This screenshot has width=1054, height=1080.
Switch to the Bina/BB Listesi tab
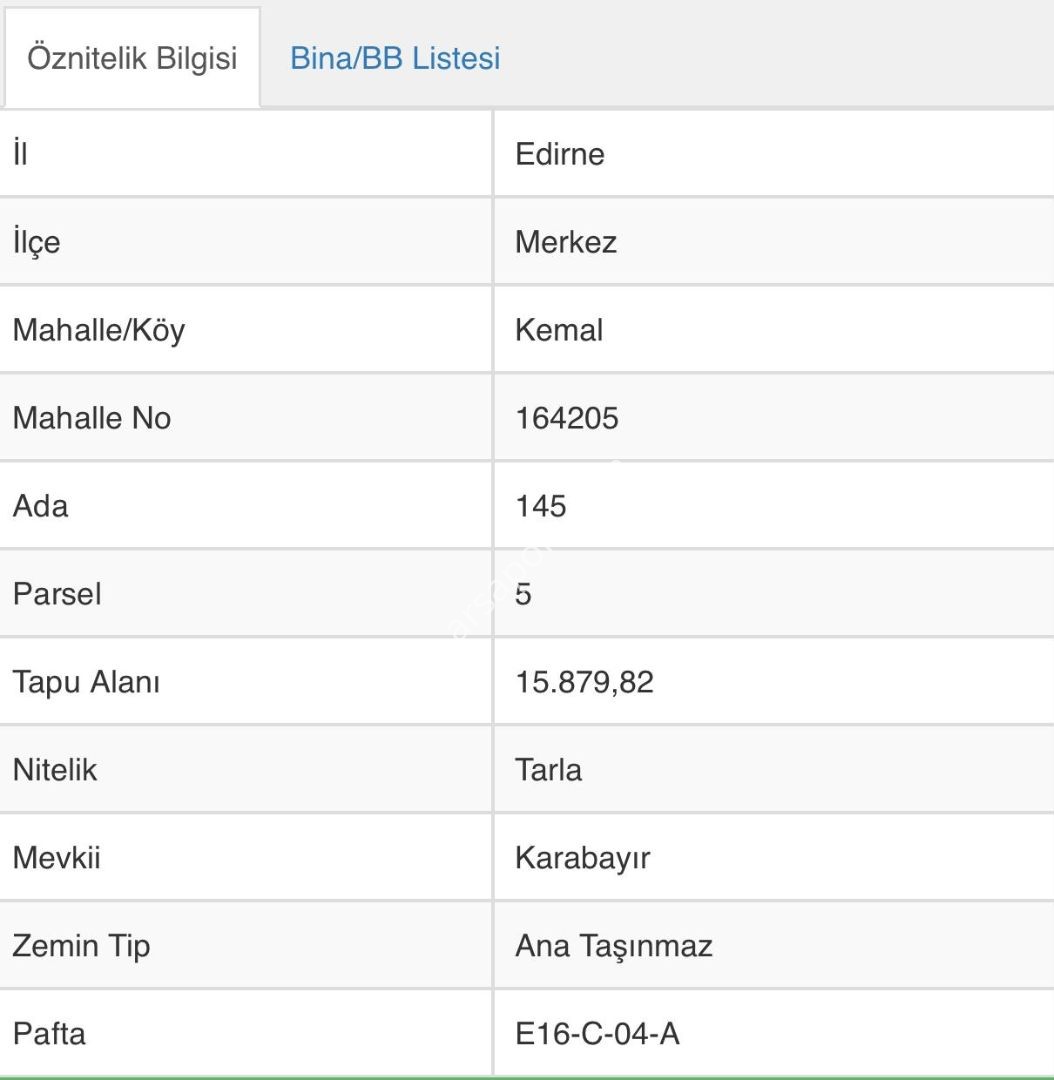click(395, 58)
